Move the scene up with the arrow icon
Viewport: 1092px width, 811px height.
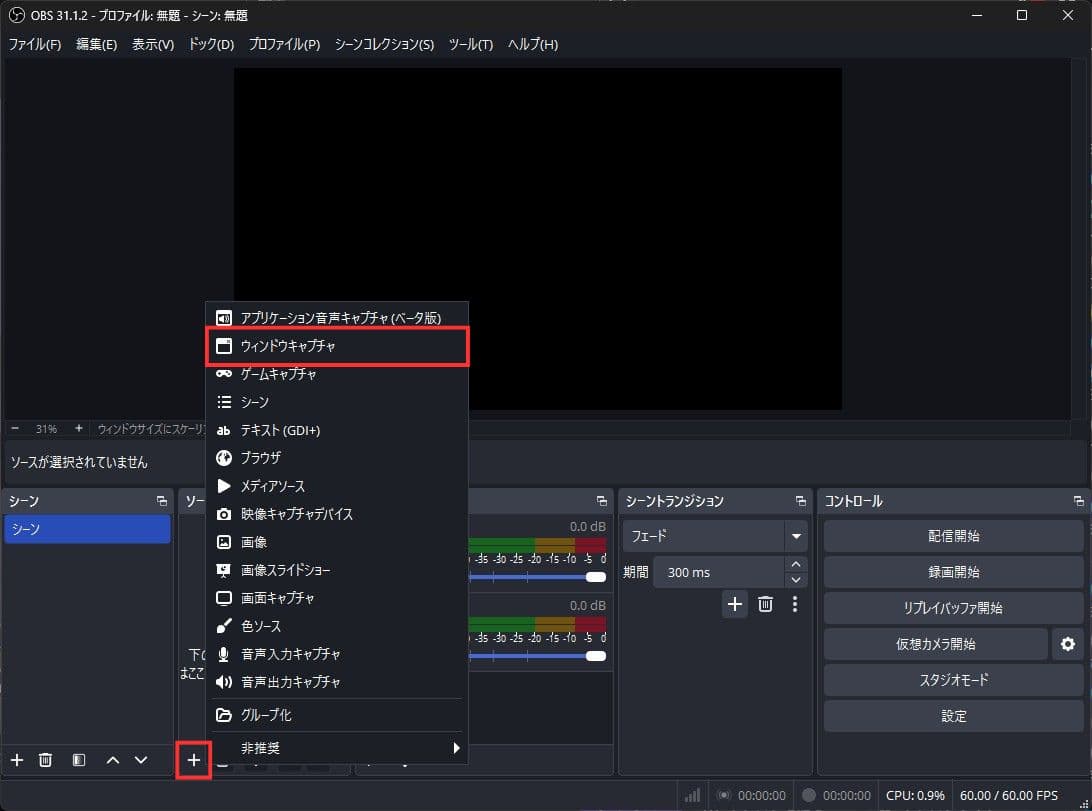[x=112, y=760]
